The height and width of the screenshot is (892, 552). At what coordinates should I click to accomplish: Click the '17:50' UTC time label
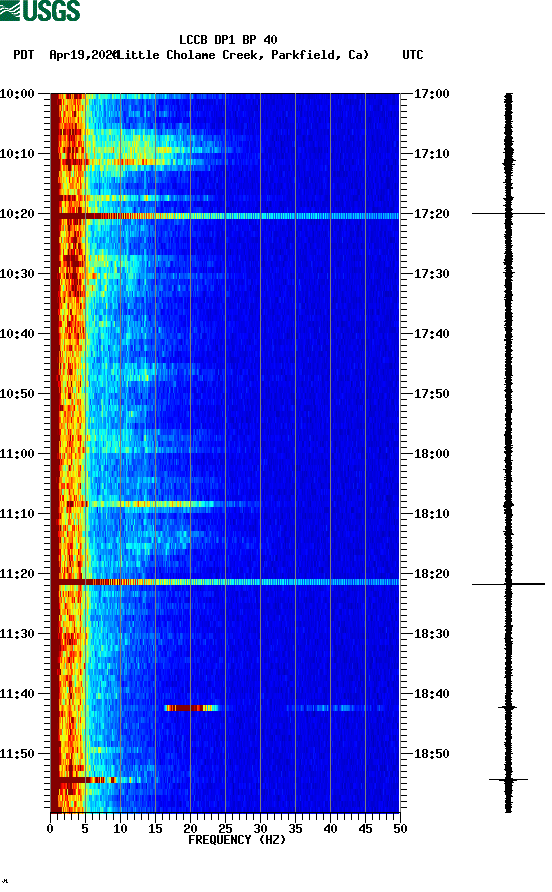pos(431,394)
